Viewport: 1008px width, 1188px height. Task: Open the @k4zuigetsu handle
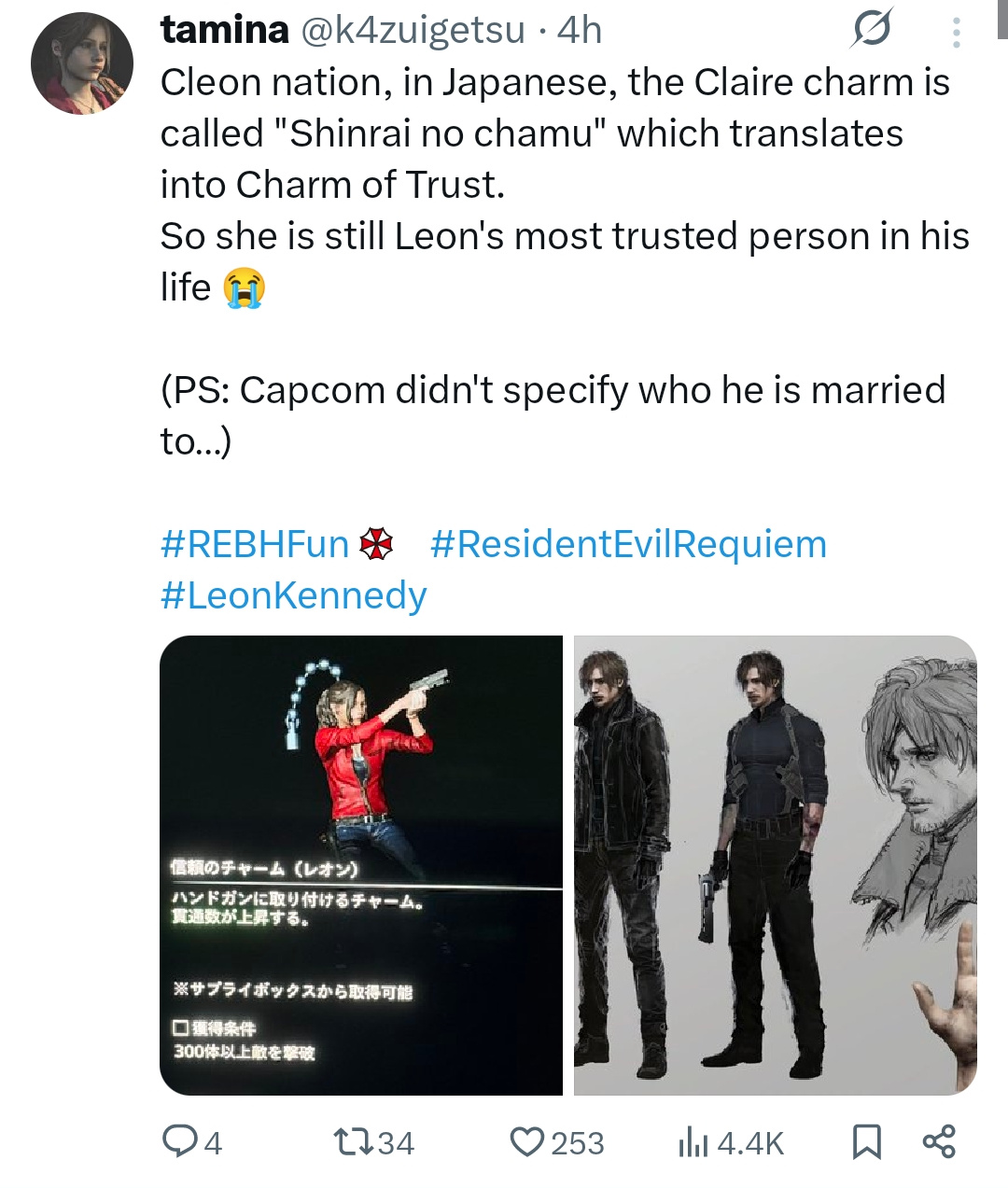coord(413,31)
